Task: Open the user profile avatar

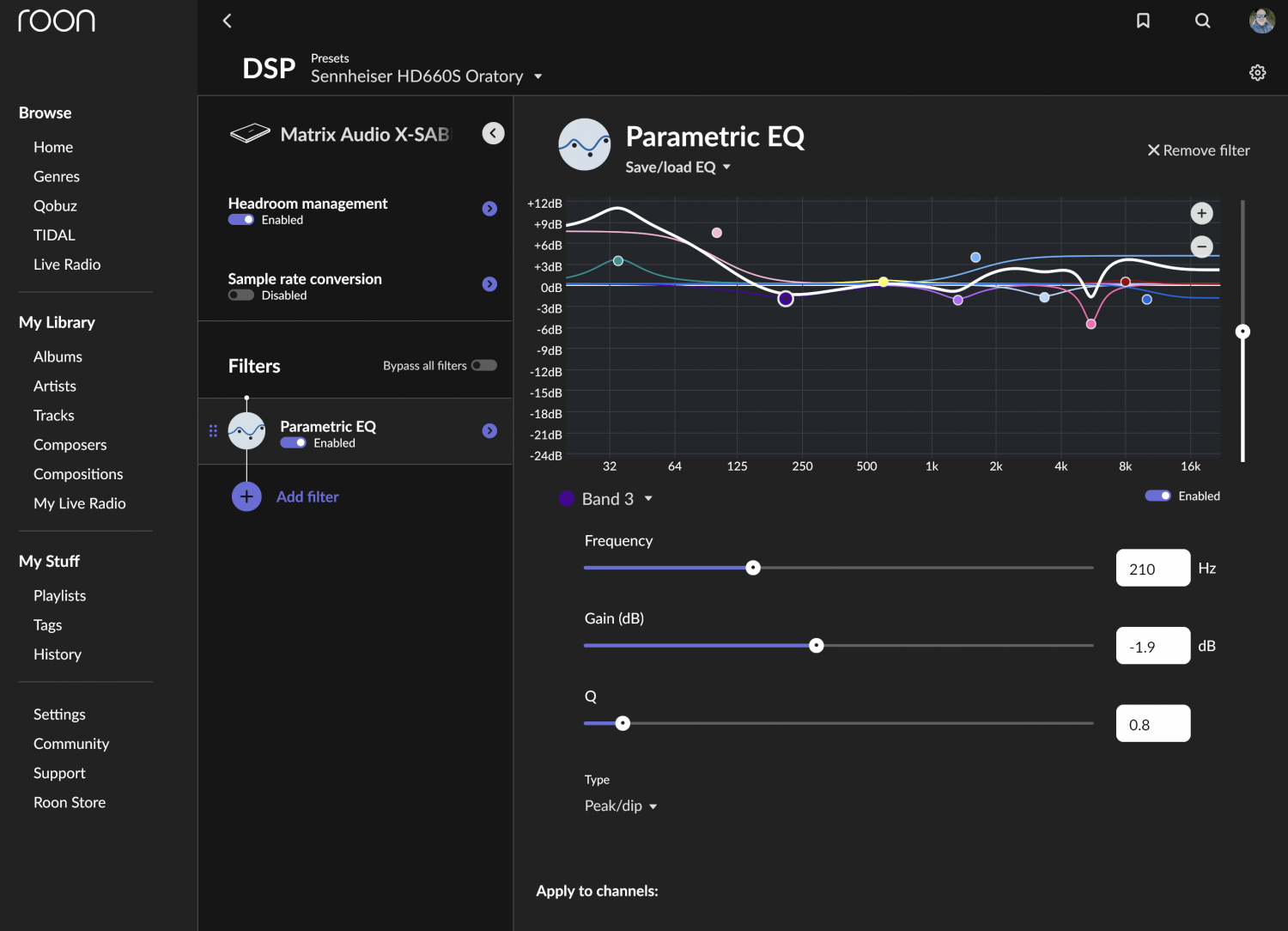Action: 1261,21
